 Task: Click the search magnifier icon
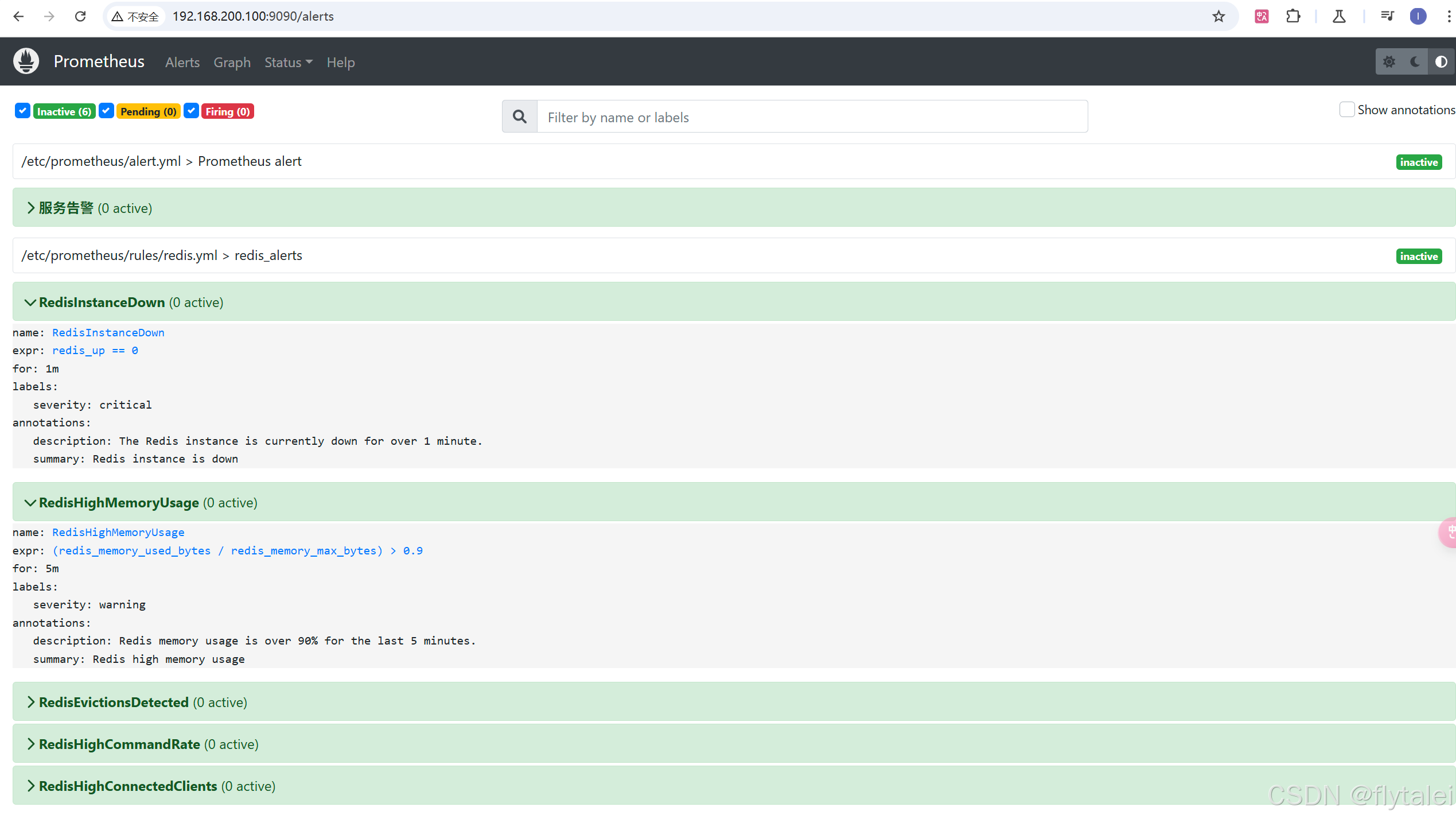520,117
